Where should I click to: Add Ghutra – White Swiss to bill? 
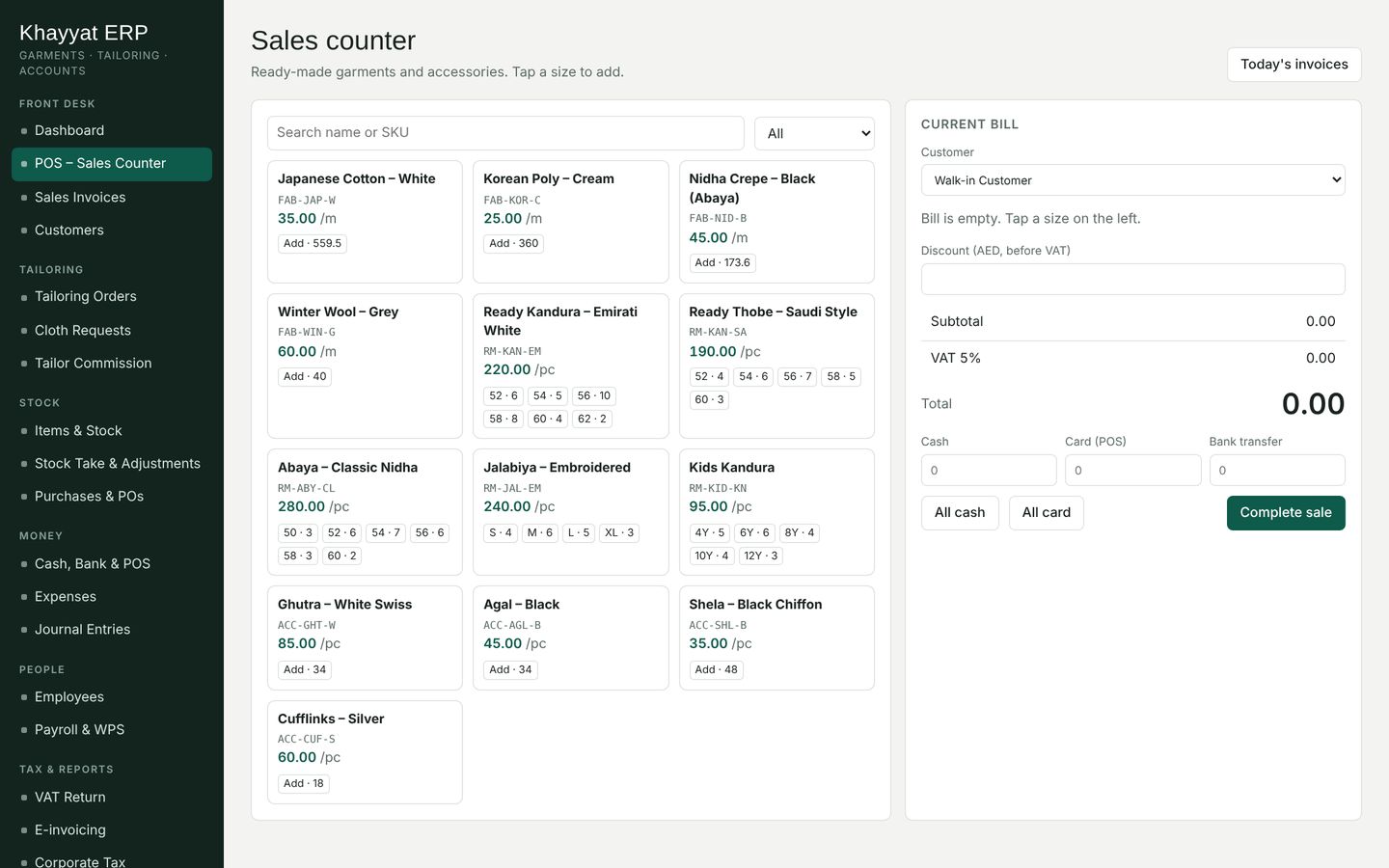(x=305, y=670)
